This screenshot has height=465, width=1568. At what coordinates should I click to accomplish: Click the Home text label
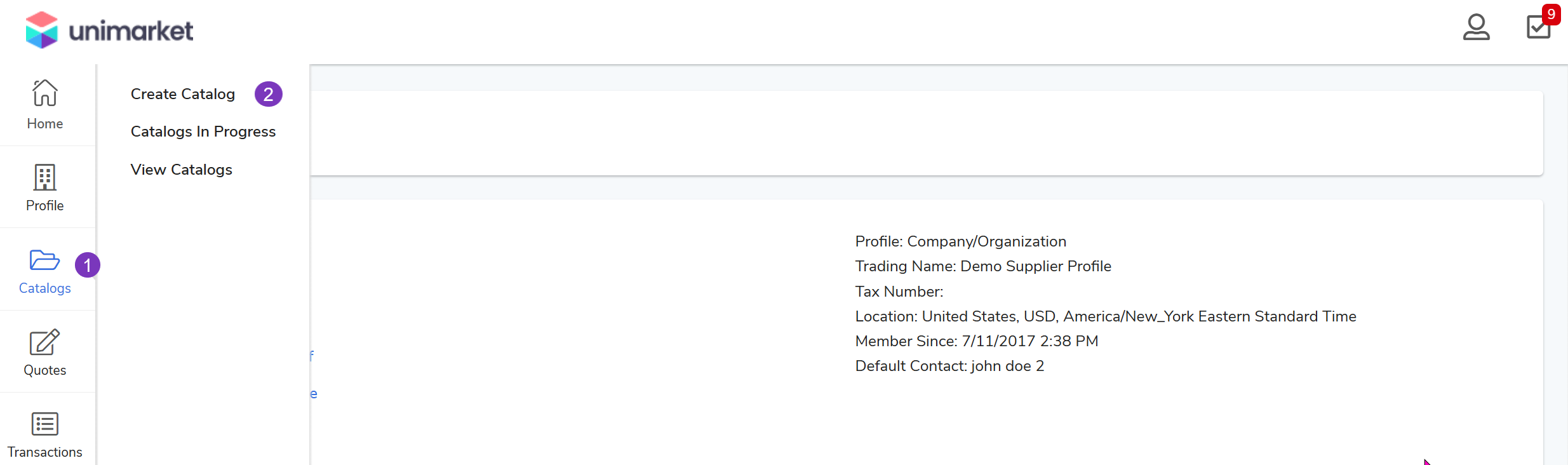coord(44,123)
